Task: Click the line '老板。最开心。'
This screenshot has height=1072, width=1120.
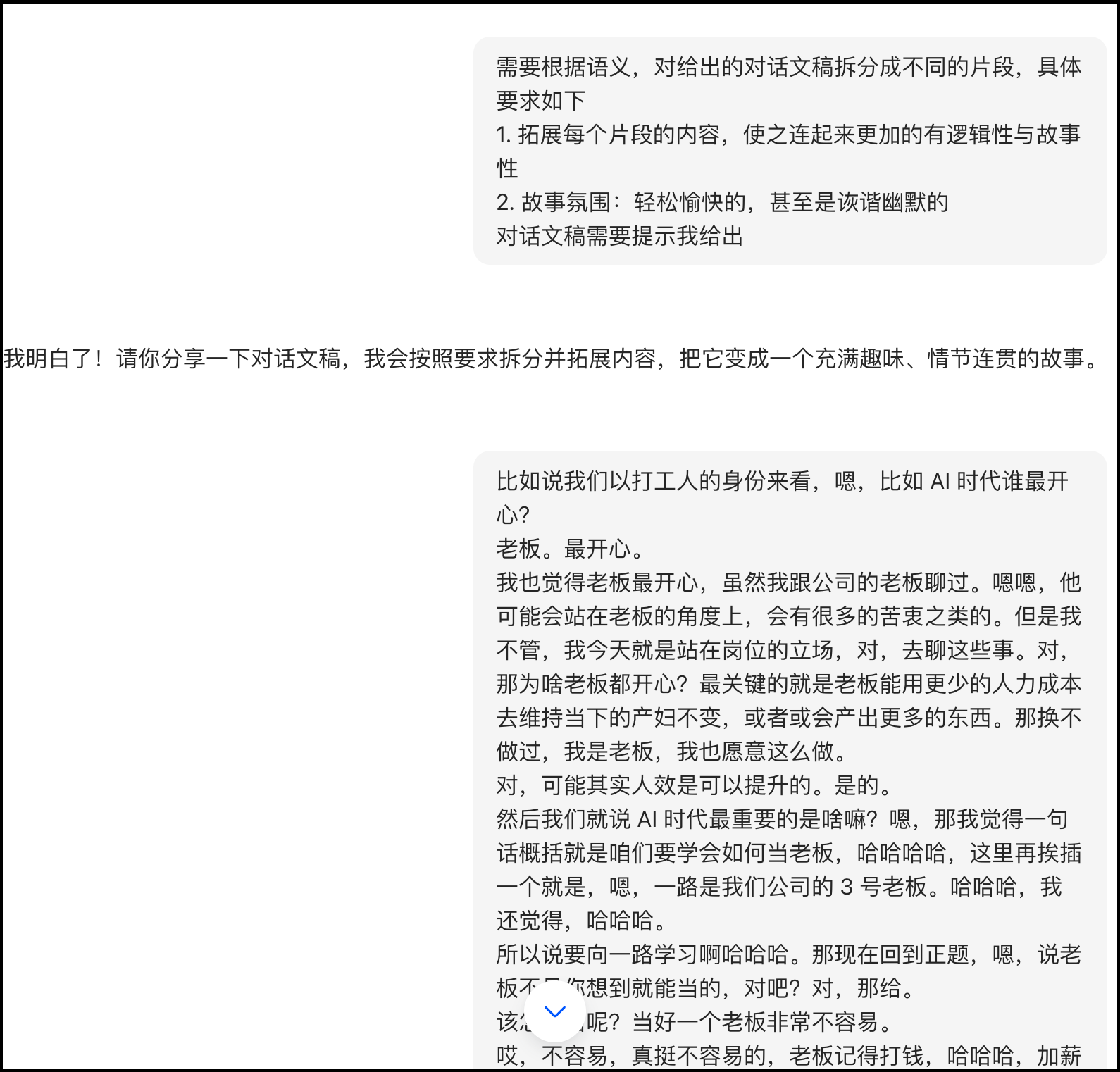Action: pyautogui.click(x=571, y=549)
